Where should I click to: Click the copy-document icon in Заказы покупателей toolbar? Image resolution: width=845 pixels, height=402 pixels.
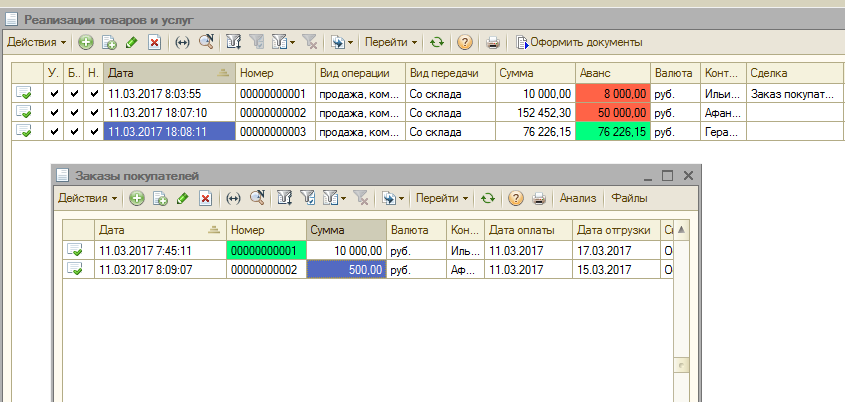pos(160,198)
